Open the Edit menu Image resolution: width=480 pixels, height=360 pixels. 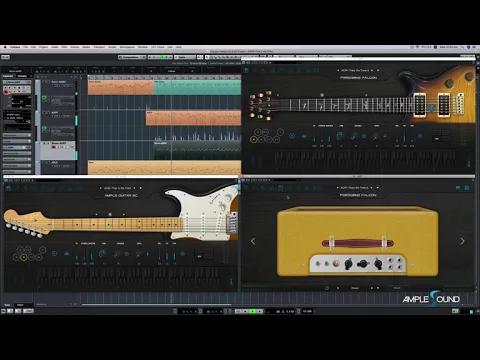[x=33, y=47]
